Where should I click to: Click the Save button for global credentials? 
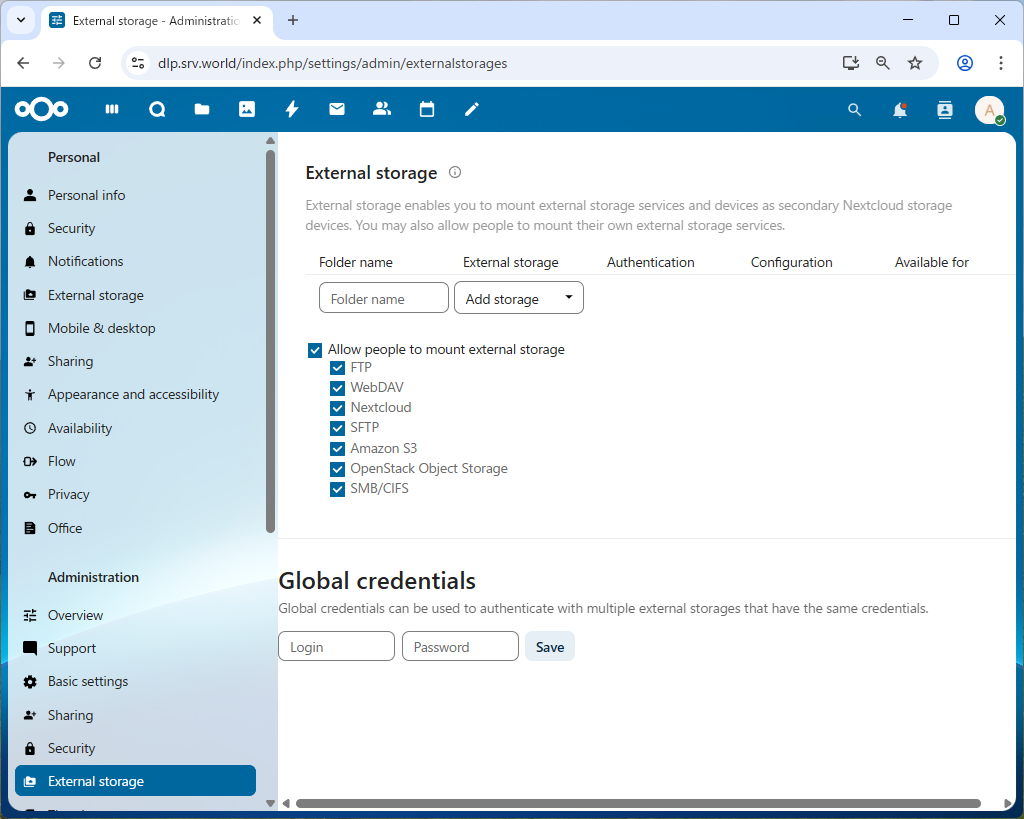pyautogui.click(x=550, y=647)
